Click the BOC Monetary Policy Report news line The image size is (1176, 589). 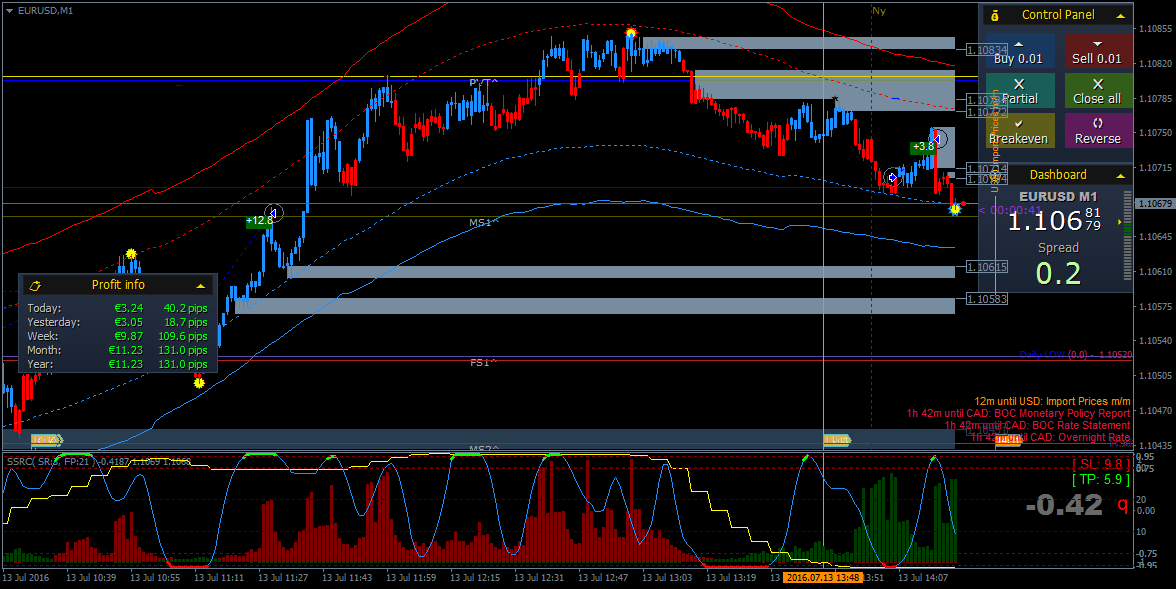1018,413
